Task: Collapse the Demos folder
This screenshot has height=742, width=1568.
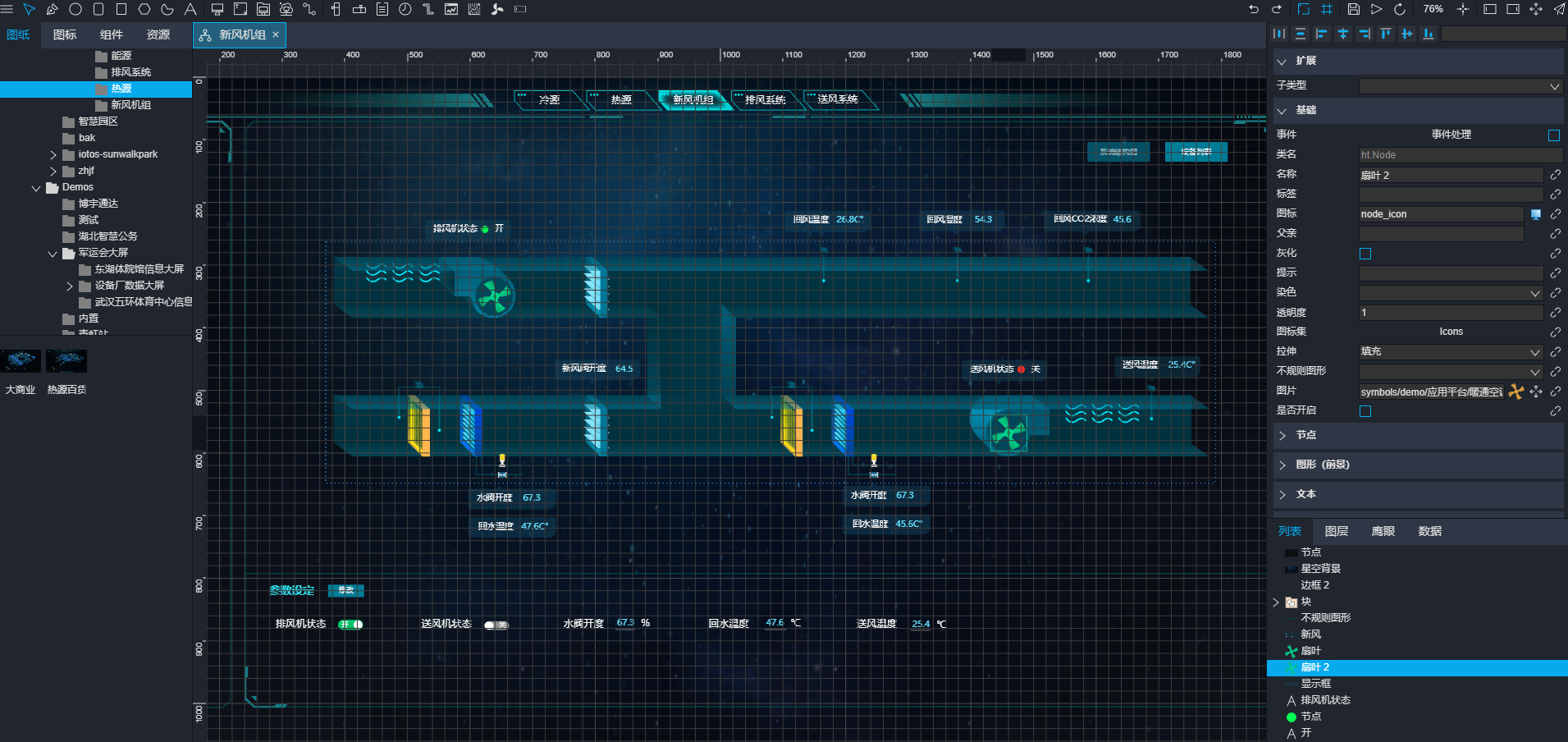Action: pyautogui.click(x=36, y=188)
